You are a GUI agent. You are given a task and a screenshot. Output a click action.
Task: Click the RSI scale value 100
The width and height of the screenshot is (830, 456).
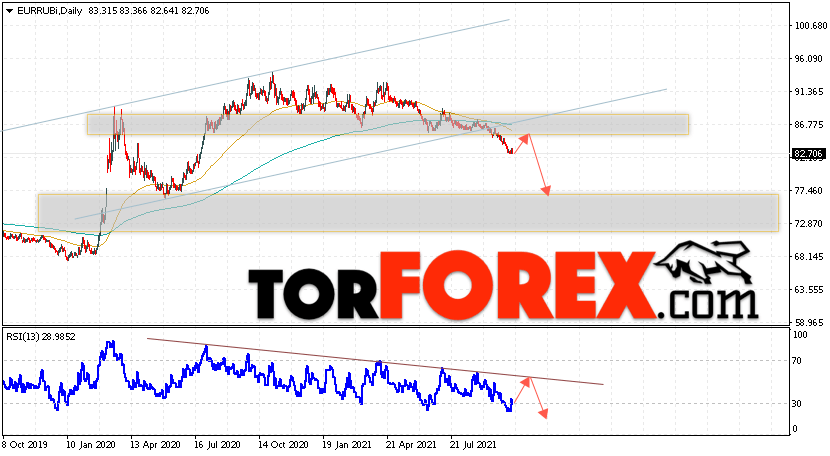pos(800,335)
